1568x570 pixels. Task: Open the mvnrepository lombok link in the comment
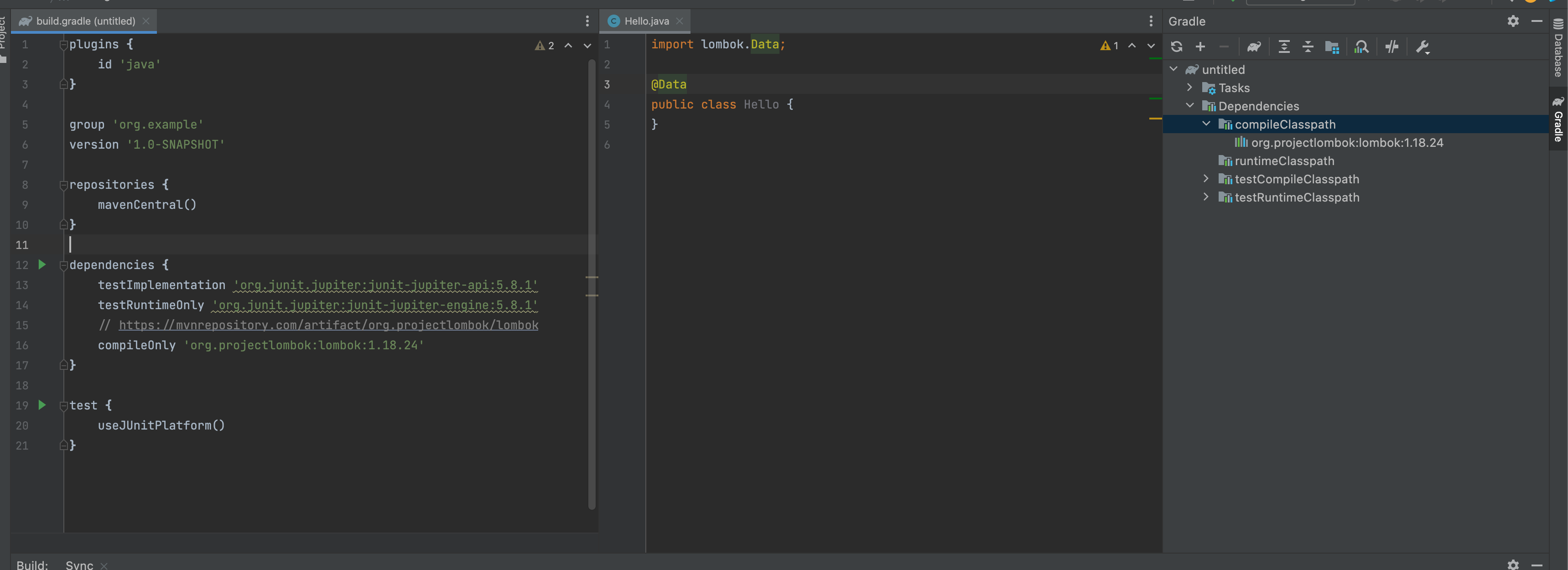(x=328, y=326)
